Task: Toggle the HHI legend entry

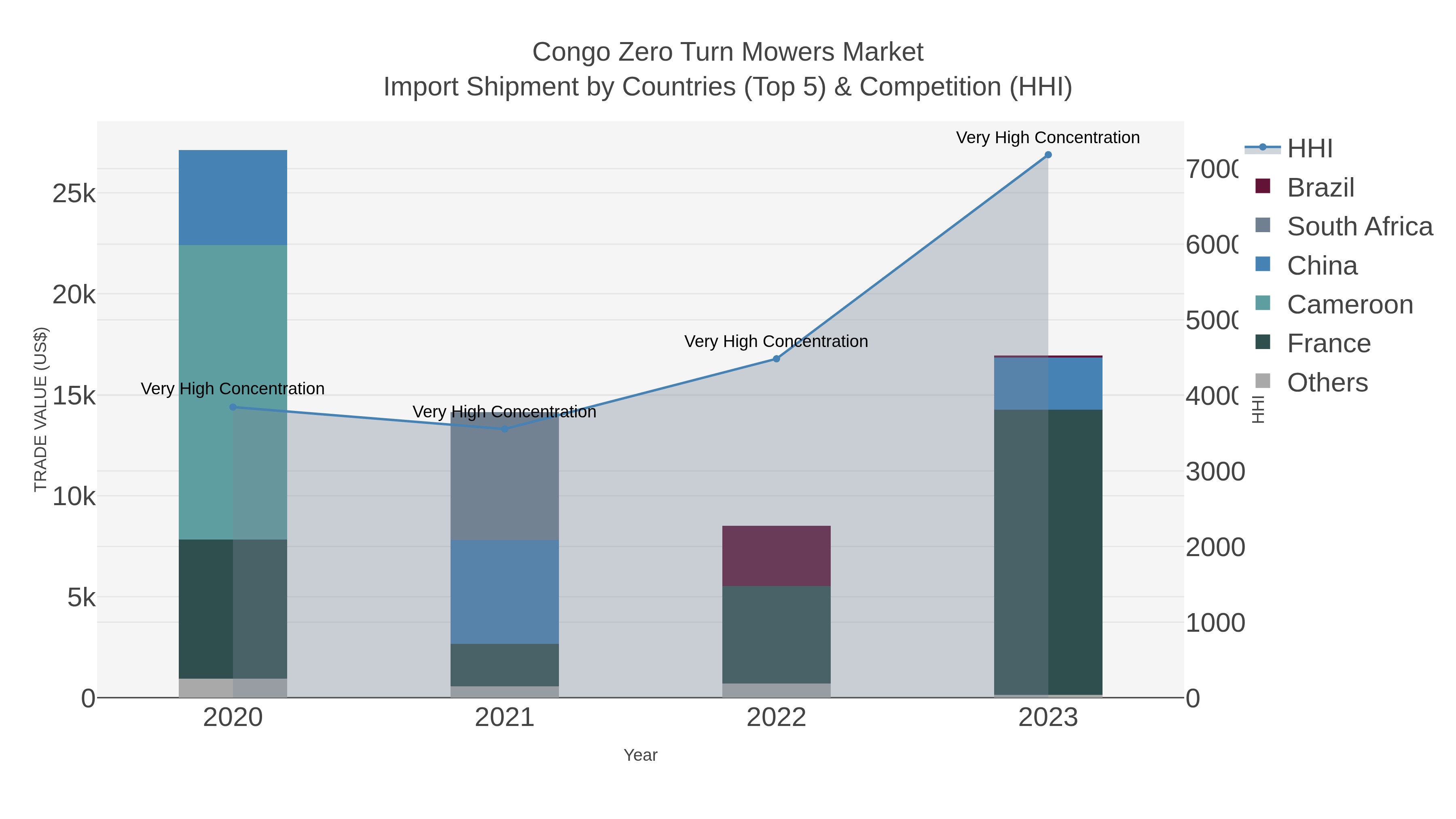Action: pyautogui.click(x=1289, y=149)
